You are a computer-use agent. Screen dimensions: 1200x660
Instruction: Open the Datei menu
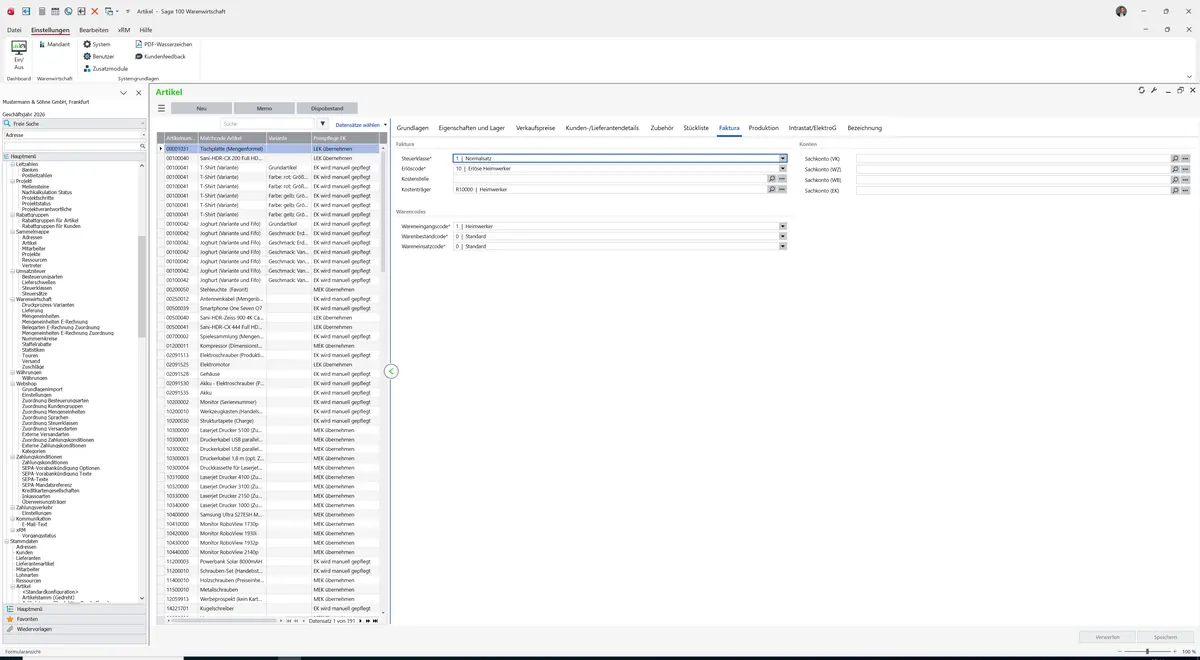point(14,30)
